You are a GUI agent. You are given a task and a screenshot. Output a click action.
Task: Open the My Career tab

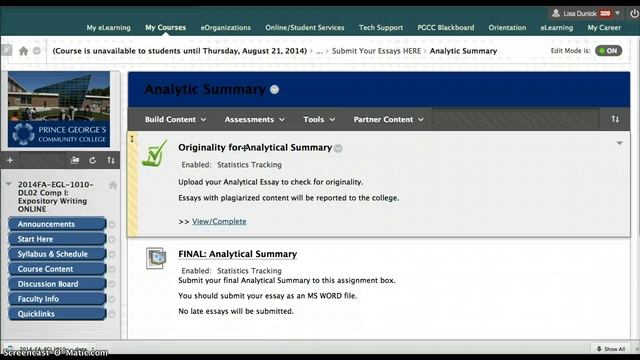604,28
